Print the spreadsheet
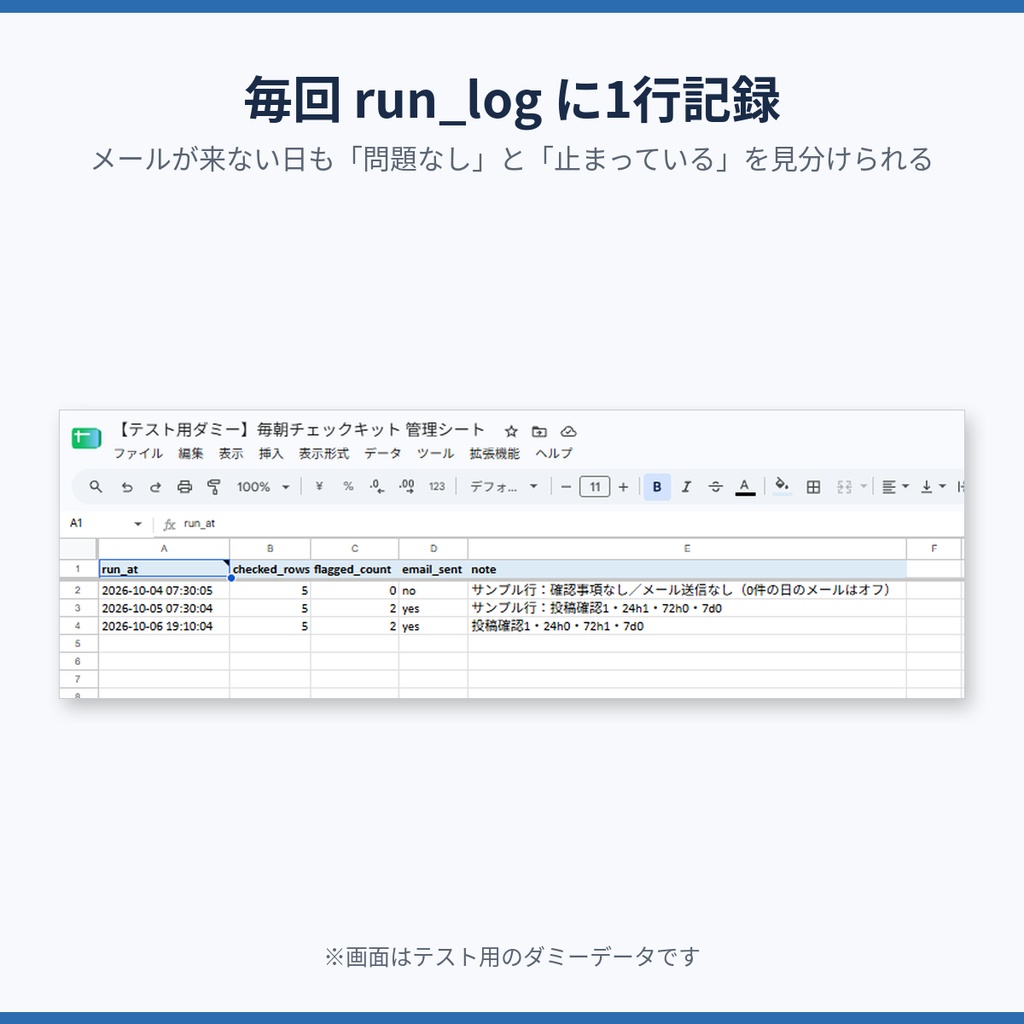1024x1024 pixels. click(x=185, y=487)
